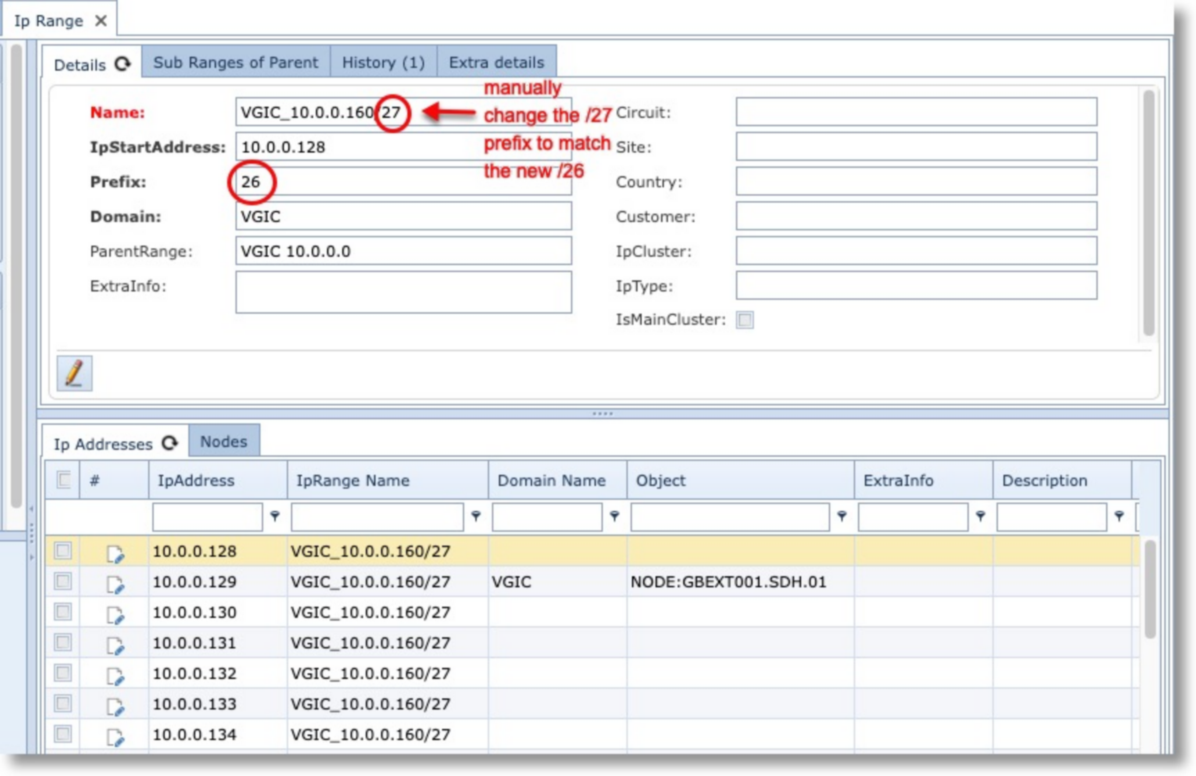Toggle the select-all checkbox in grid header

tap(63, 480)
